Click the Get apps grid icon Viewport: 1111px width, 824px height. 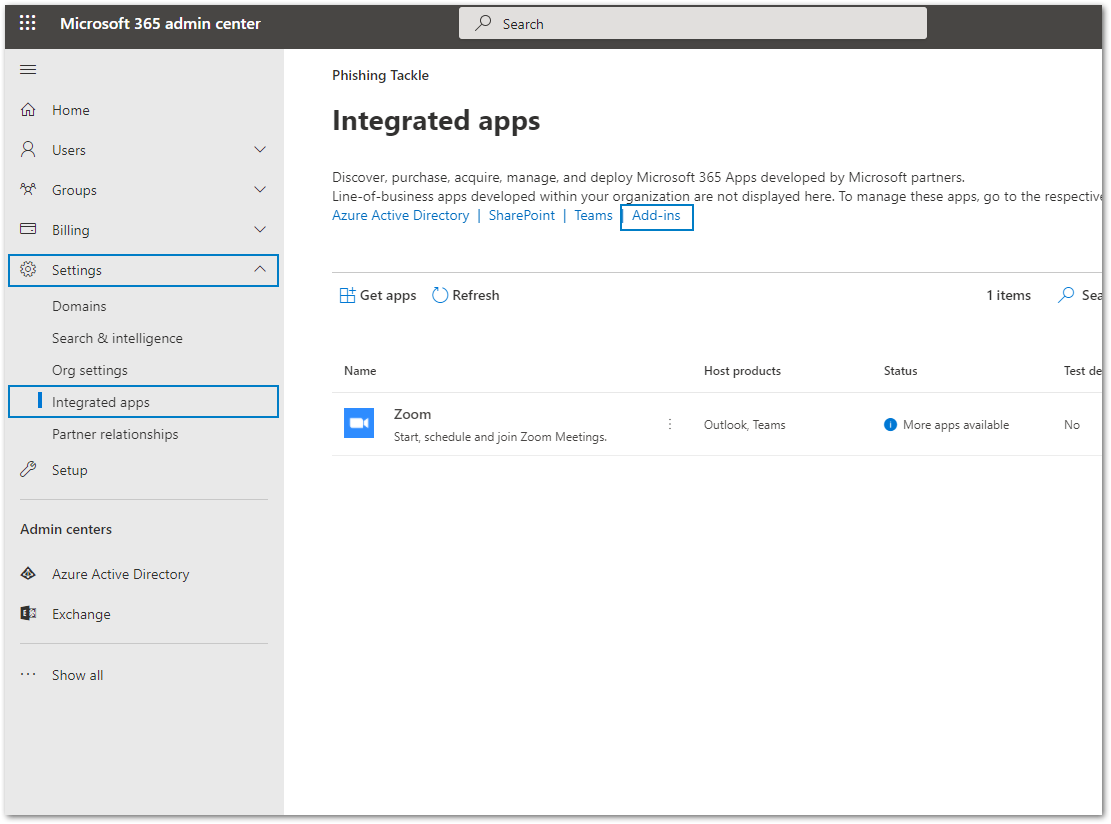[x=347, y=295]
